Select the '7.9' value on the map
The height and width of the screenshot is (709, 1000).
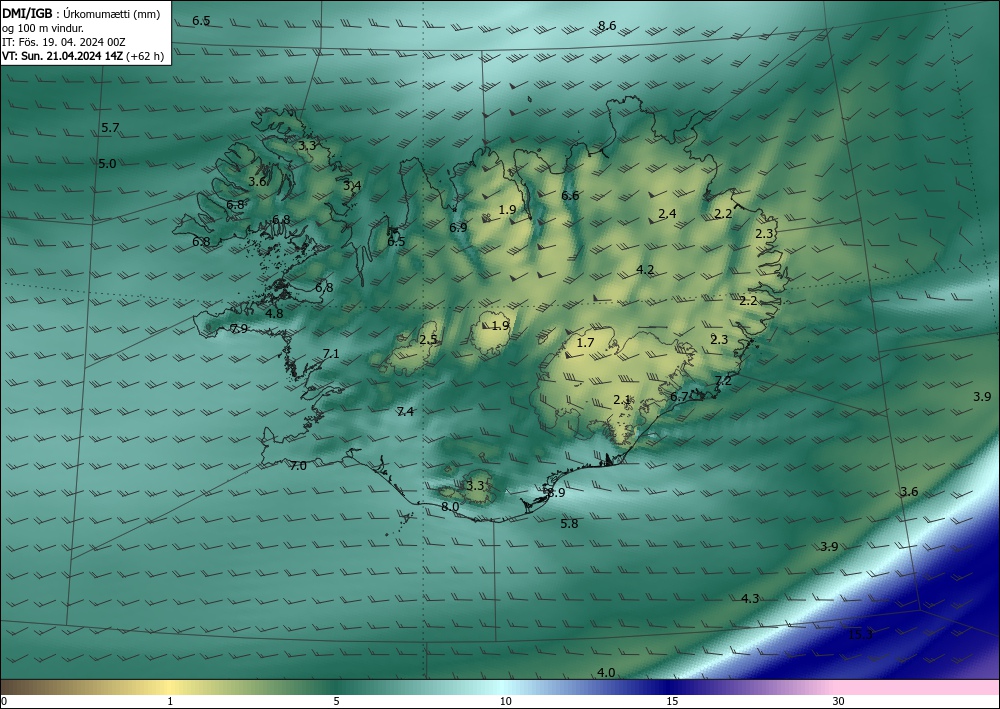239,329
